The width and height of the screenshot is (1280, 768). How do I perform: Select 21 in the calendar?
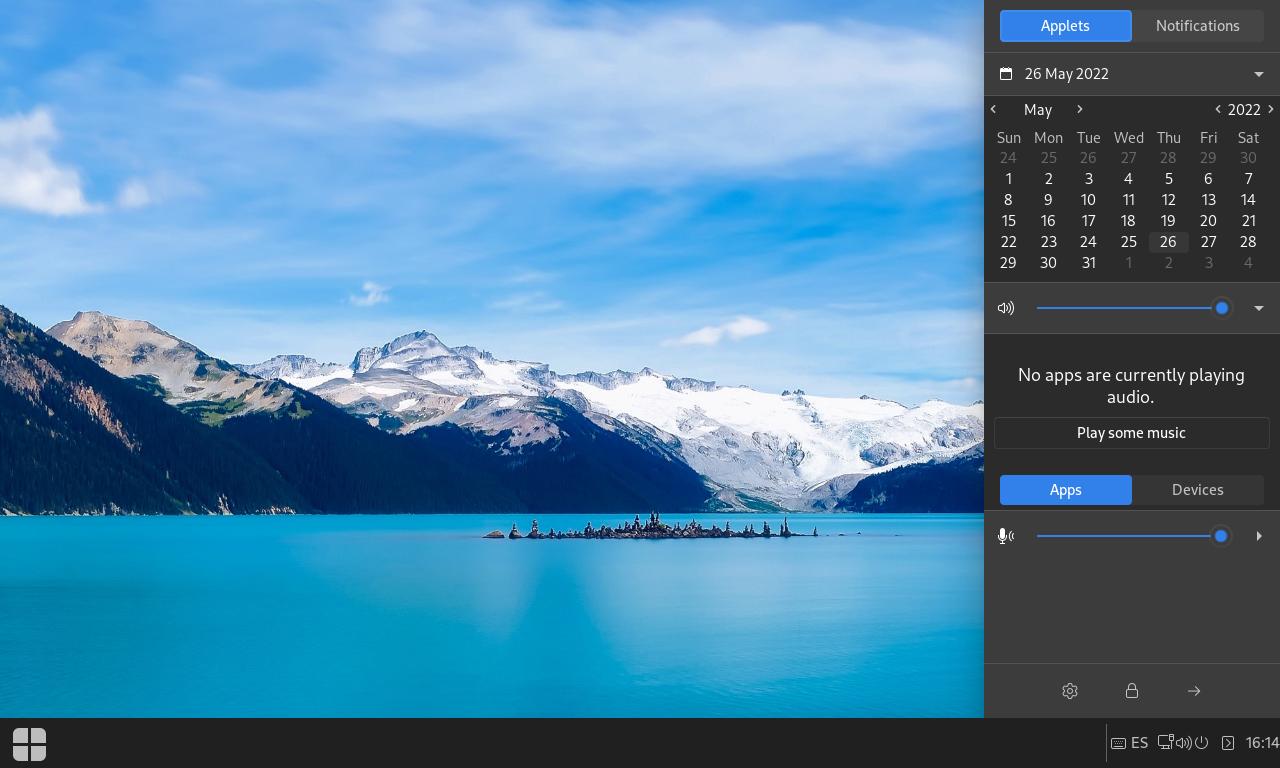pyautogui.click(x=1248, y=221)
